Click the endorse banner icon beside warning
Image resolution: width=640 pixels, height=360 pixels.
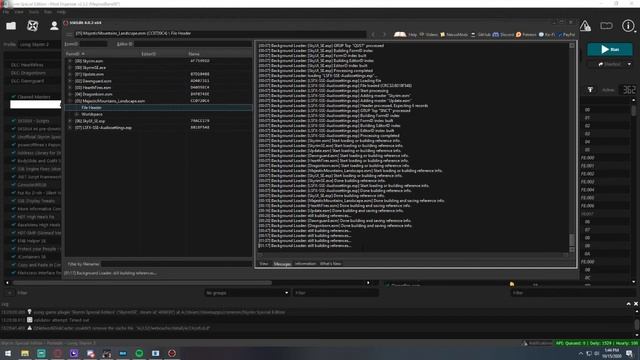(607, 26)
